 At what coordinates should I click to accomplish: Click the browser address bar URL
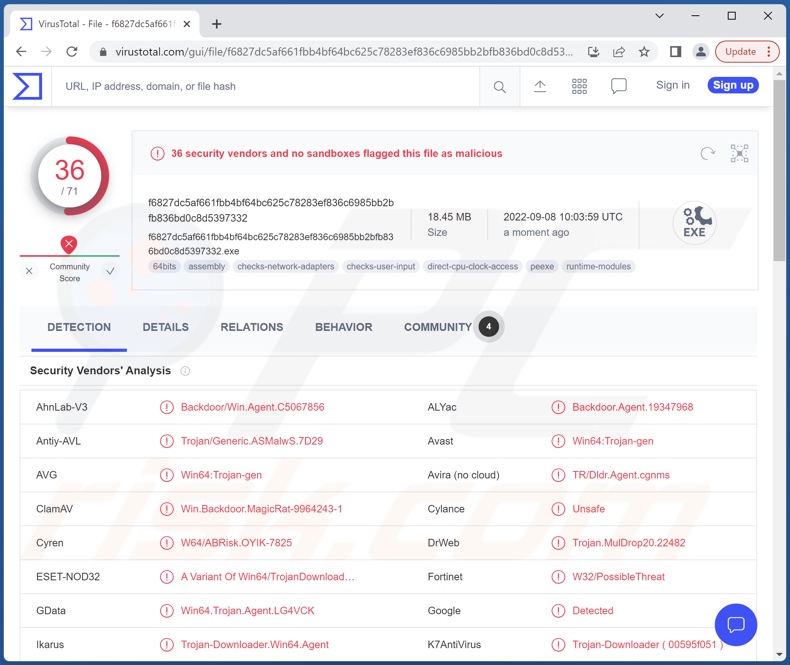click(x=344, y=52)
